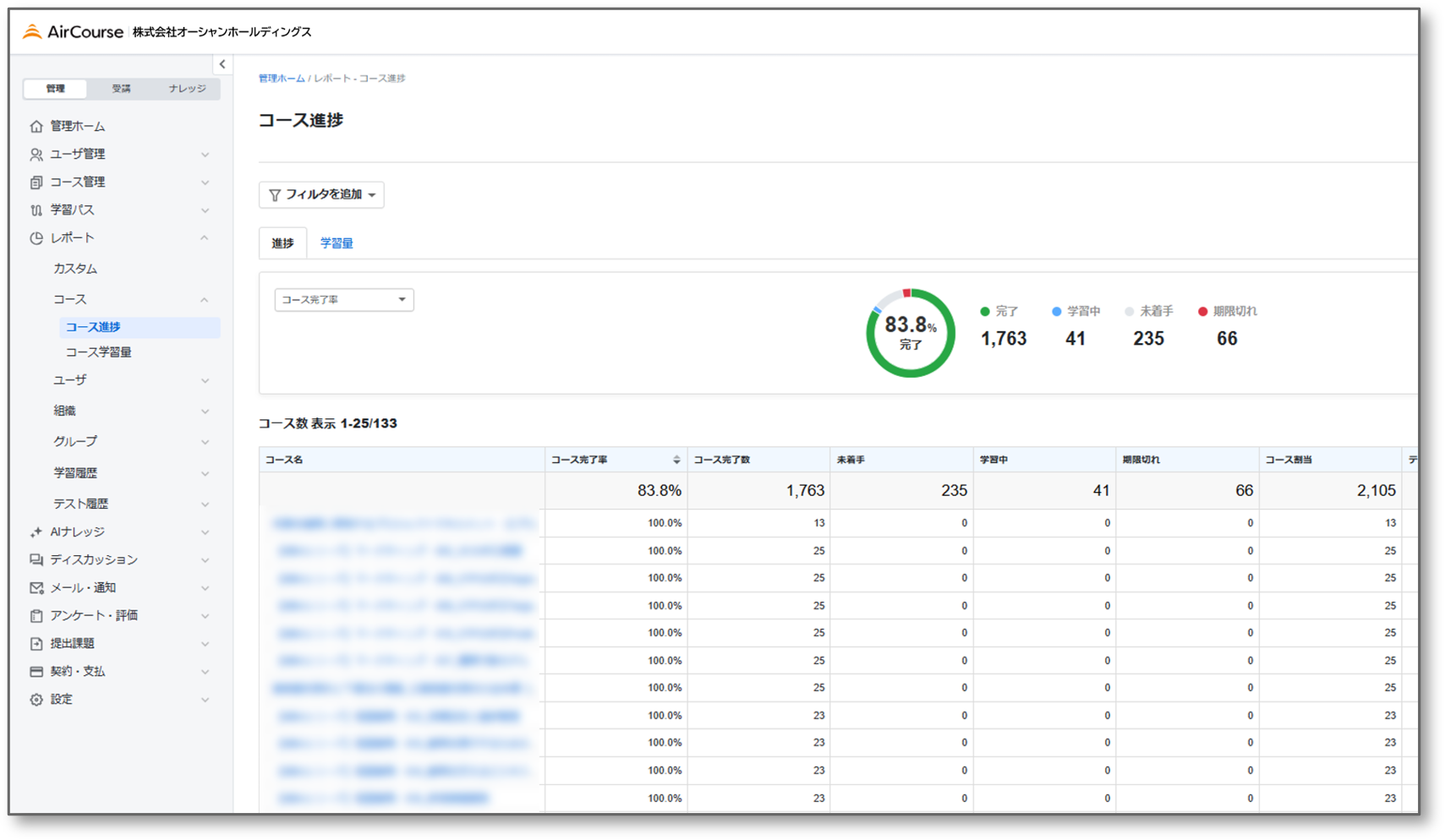The image size is (1445, 840).
Task: Collapse the sidebar with the arrow button
Action: click(x=222, y=64)
